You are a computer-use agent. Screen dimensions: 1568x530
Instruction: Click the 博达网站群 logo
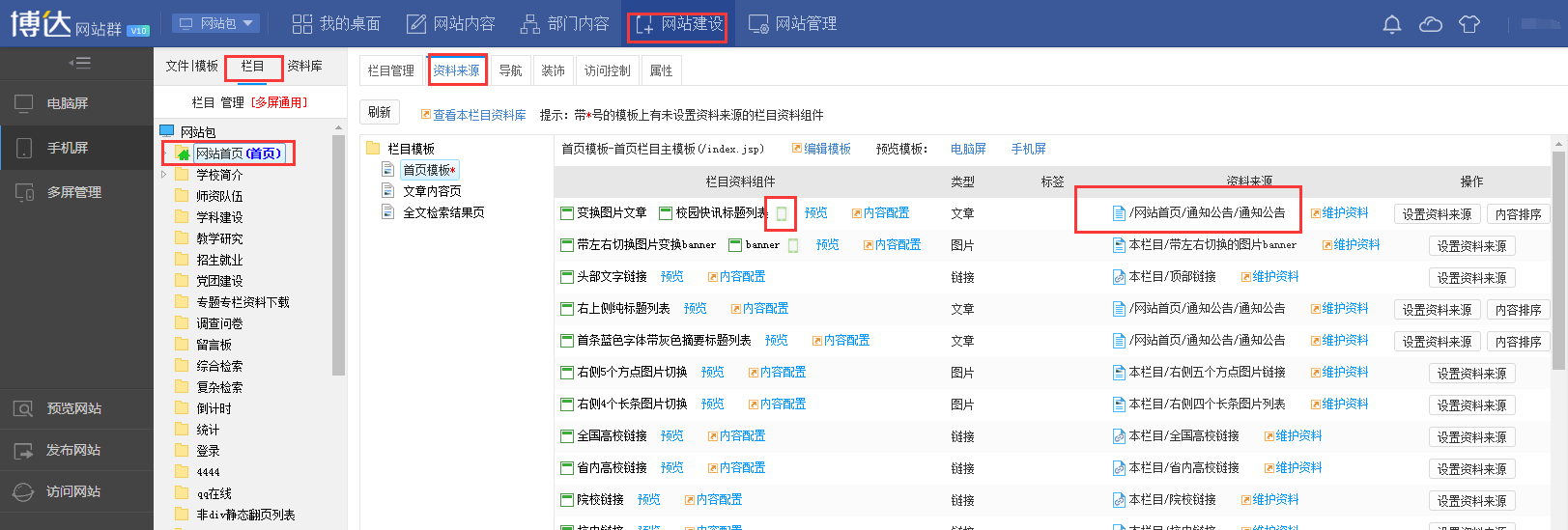pos(79,23)
